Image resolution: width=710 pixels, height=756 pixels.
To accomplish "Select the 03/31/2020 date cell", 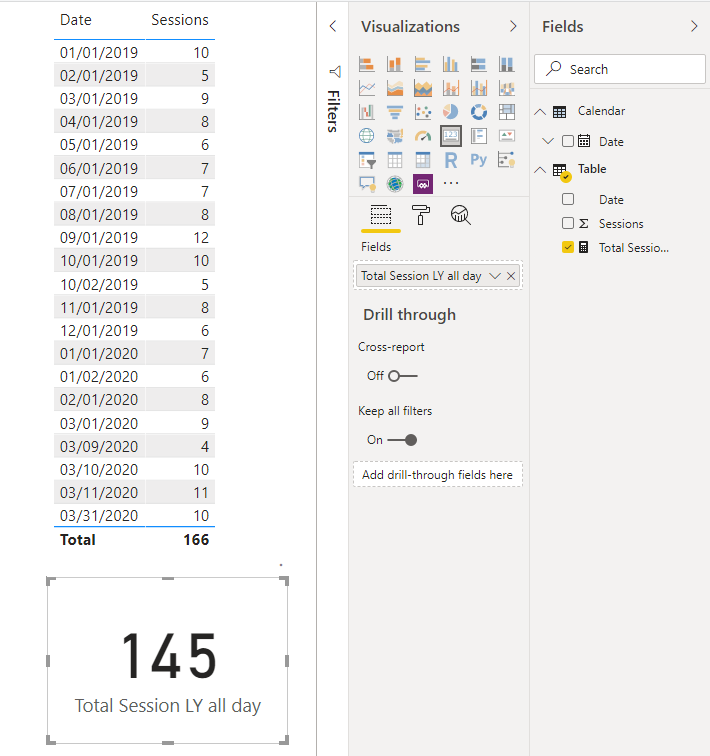I will (99, 516).
